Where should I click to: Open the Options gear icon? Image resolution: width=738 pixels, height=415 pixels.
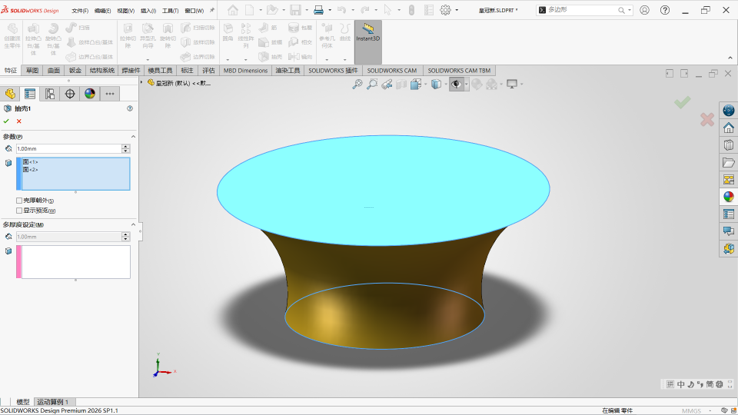click(x=445, y=10)
